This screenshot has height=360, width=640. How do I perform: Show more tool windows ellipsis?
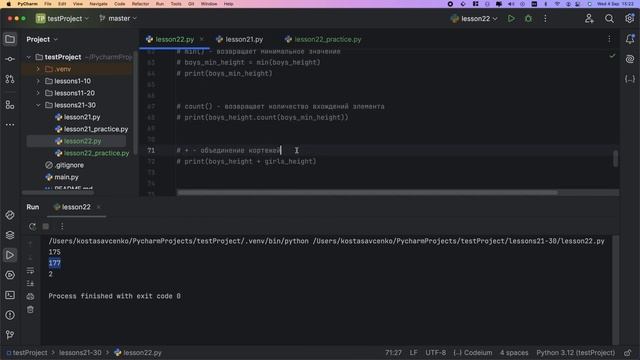coord(10,124)
